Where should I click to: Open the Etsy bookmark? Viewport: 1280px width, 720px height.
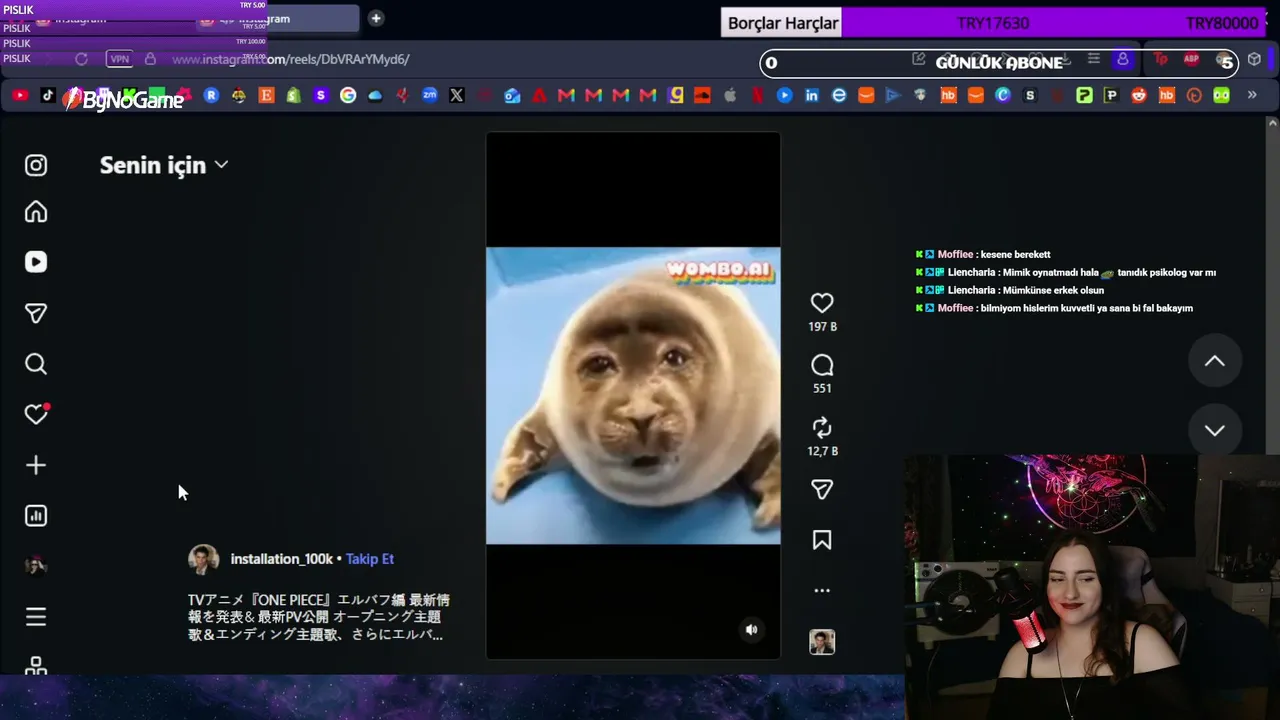coord(266,95)
